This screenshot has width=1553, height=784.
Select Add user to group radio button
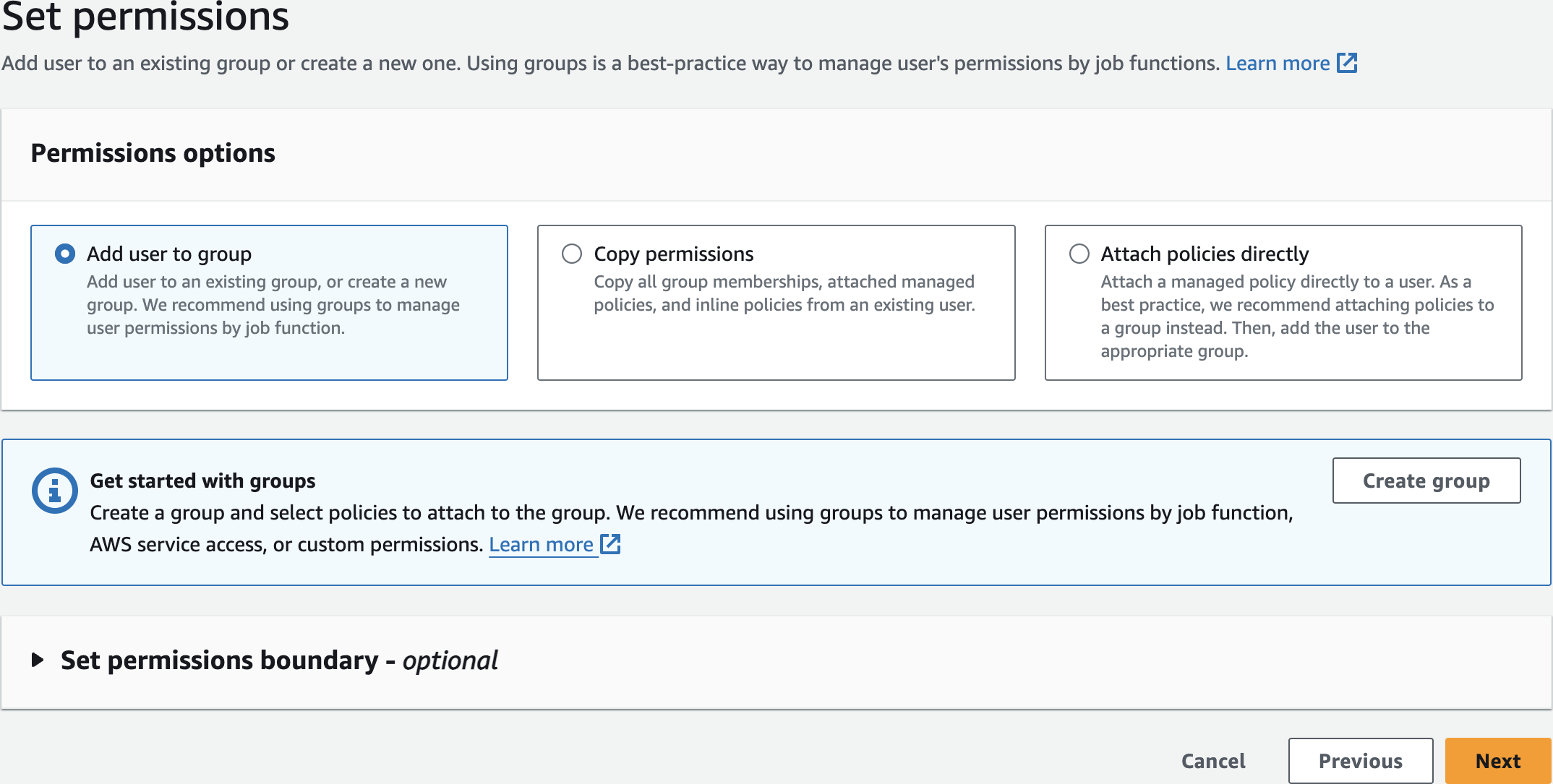click(x=65, y=254)
